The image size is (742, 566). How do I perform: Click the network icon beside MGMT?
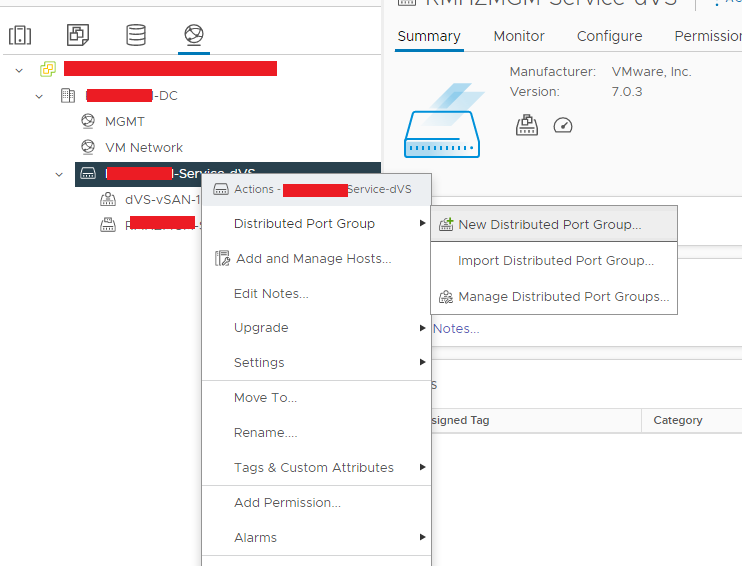(x=88, y=121)
